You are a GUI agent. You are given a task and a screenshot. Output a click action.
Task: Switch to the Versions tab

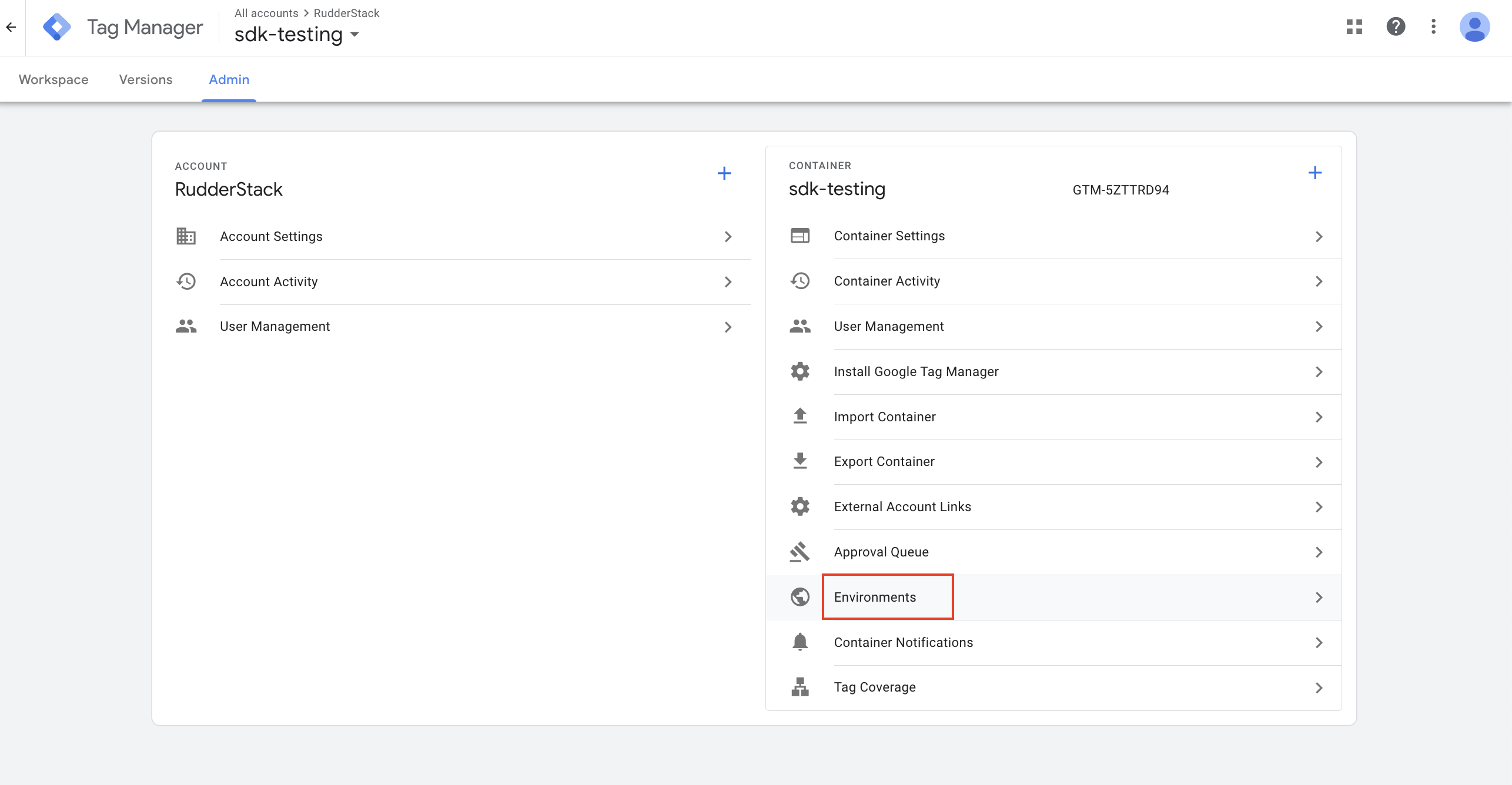(x=146, y=79)
